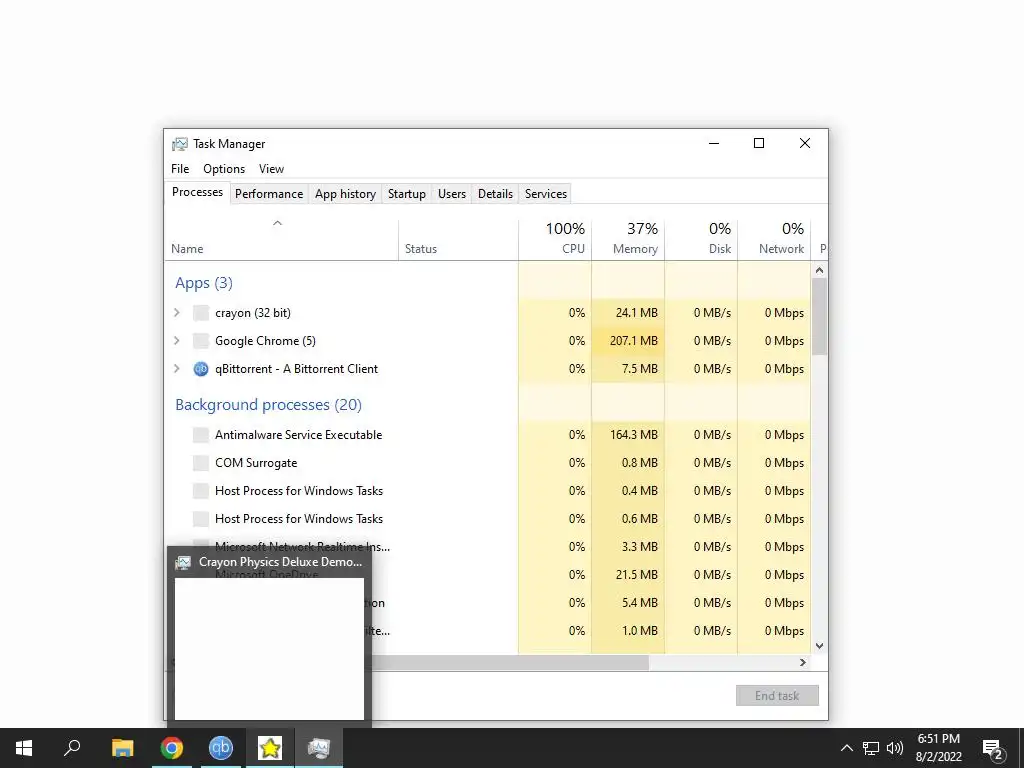Select the qBittorrent - A Bittorrent Client row
Screen dimensions: 1024x768
point(487,369)
